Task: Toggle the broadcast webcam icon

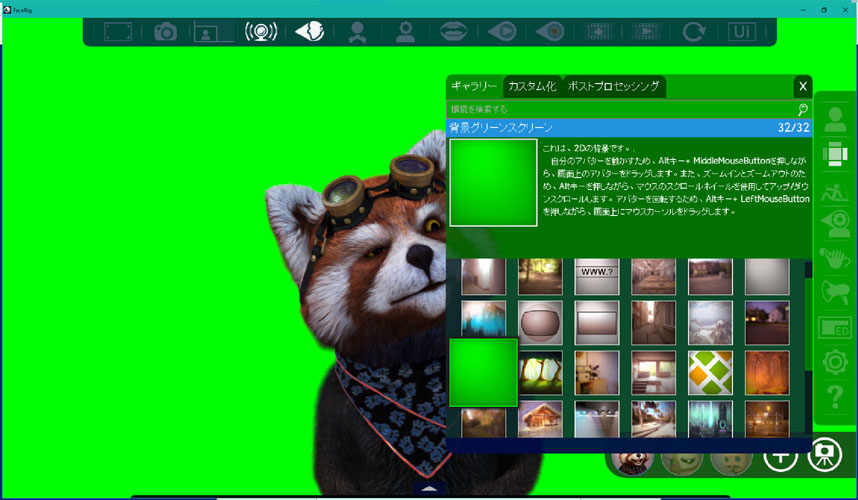Action: coord(261,32)
